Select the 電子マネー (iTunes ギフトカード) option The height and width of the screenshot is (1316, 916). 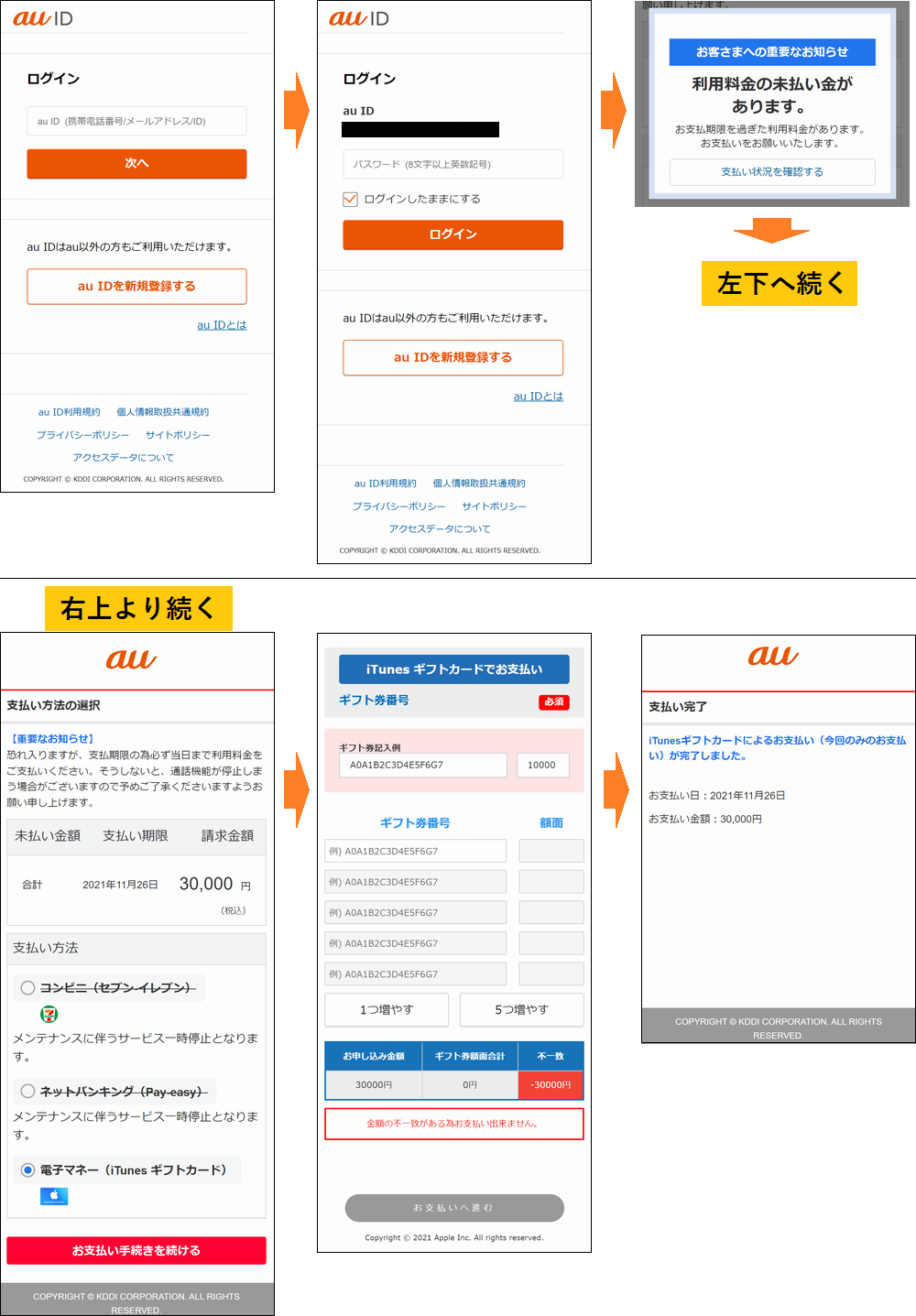coord(28,1170)
